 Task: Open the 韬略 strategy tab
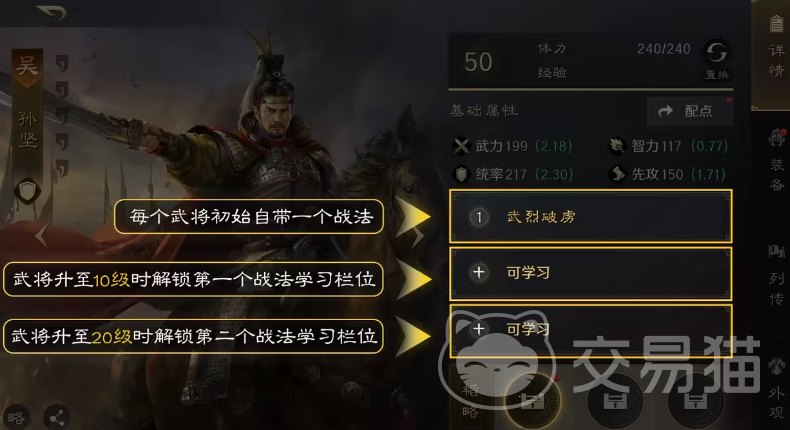(470, 401)
